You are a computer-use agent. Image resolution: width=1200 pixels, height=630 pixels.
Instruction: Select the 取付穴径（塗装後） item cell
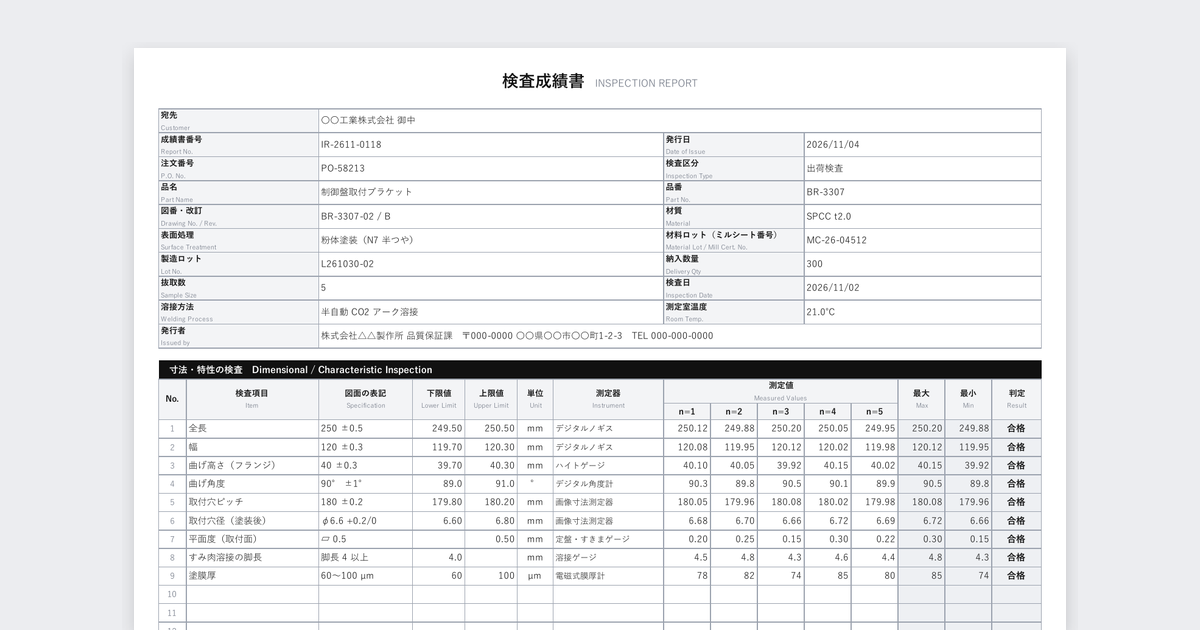pyautogui.click(x=252, y=521)
